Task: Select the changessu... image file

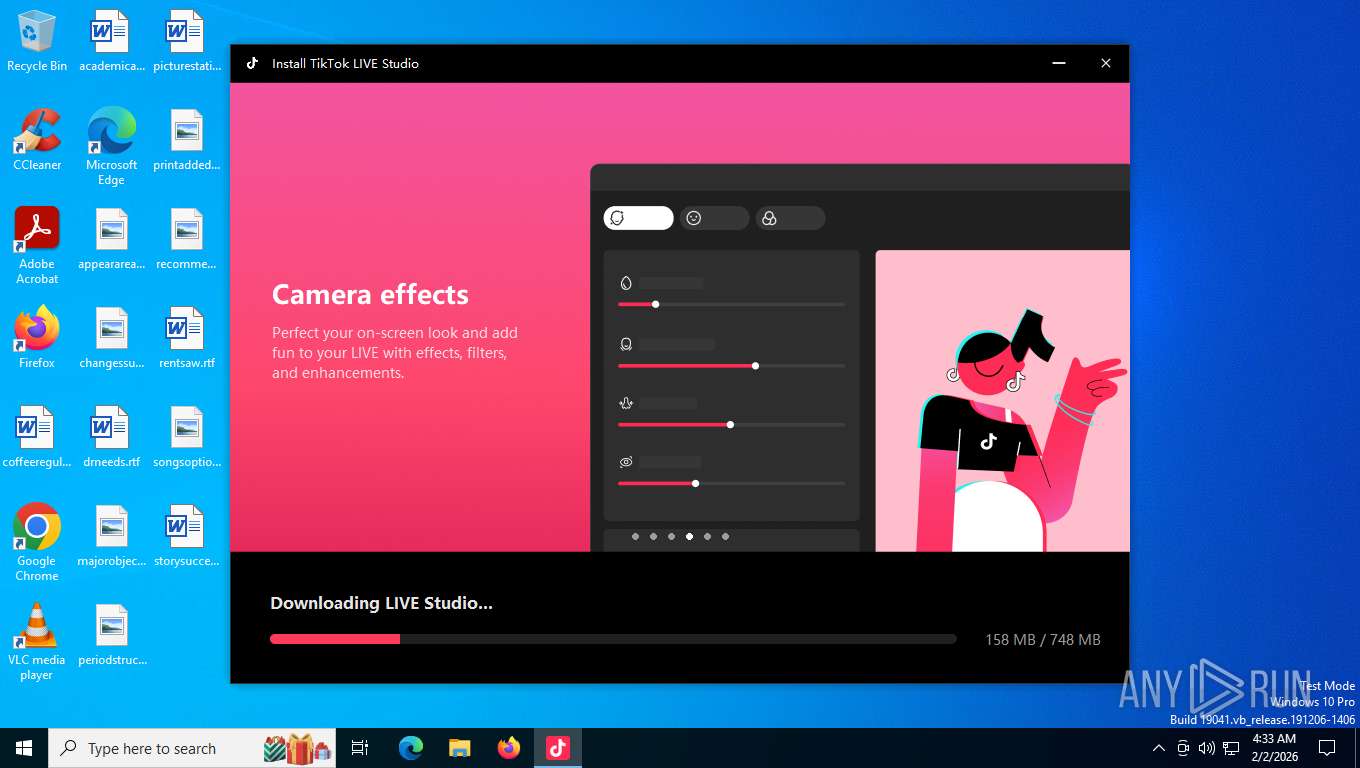Action: [x=111, y=338]
